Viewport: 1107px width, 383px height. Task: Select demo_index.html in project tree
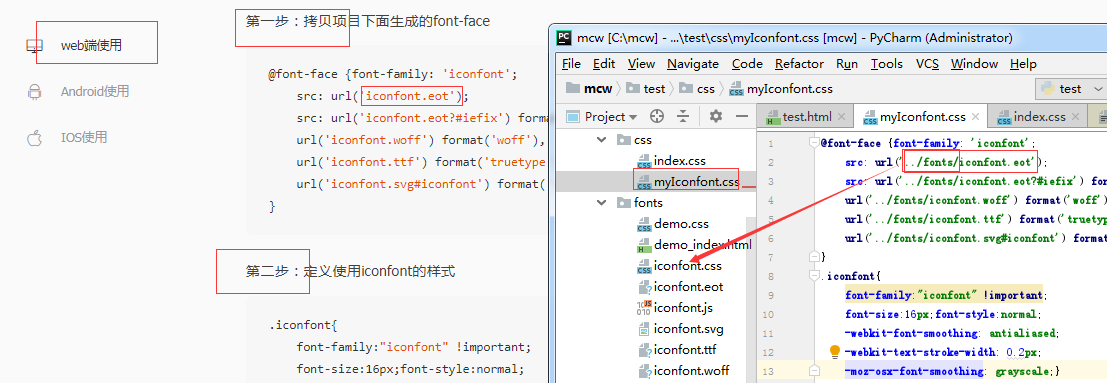coord(694,245)
